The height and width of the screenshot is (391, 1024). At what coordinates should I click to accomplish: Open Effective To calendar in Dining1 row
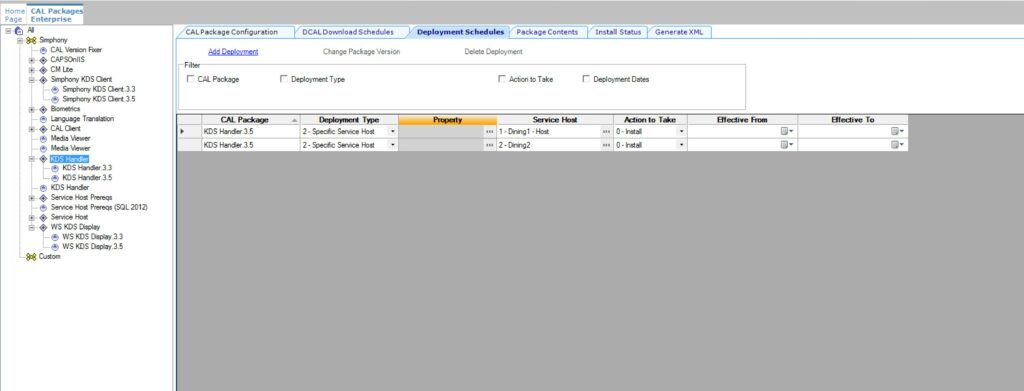(x=898, y=131)
